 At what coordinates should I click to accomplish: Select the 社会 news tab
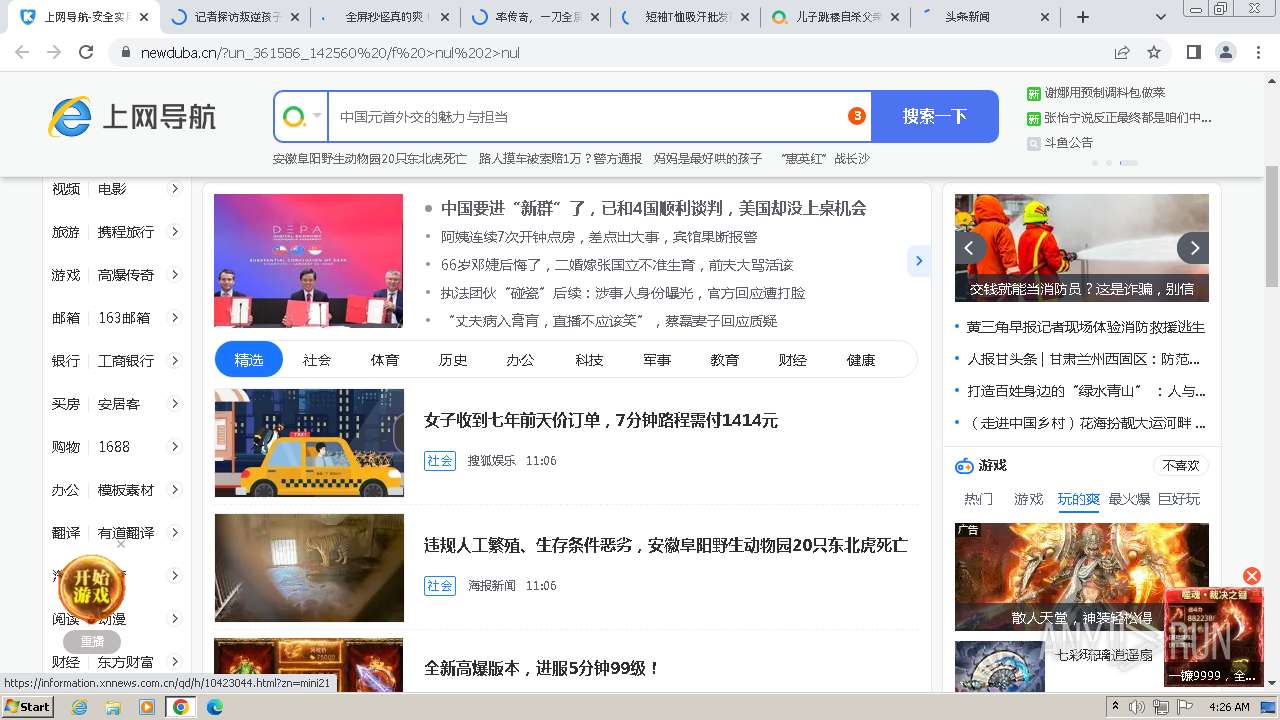pos(317,360)
